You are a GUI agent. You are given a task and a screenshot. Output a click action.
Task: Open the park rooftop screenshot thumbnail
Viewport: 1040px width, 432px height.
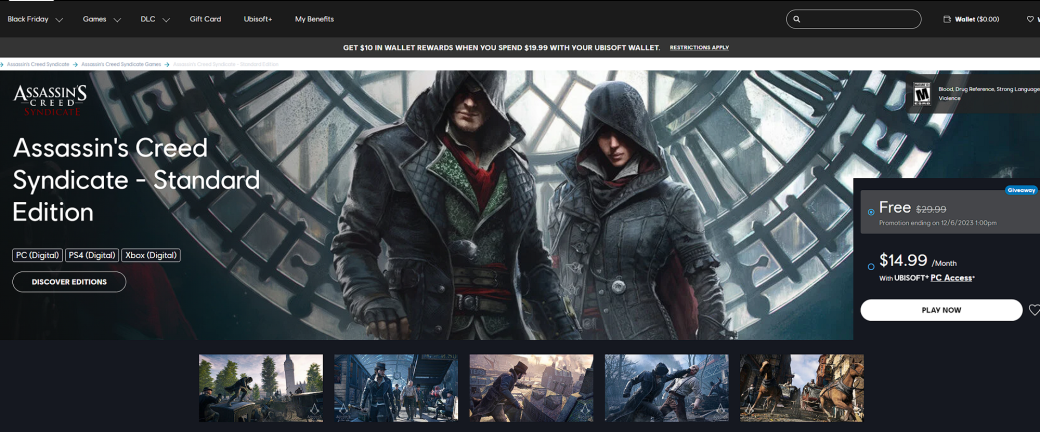pyautogui.click(x=261, y=388)
